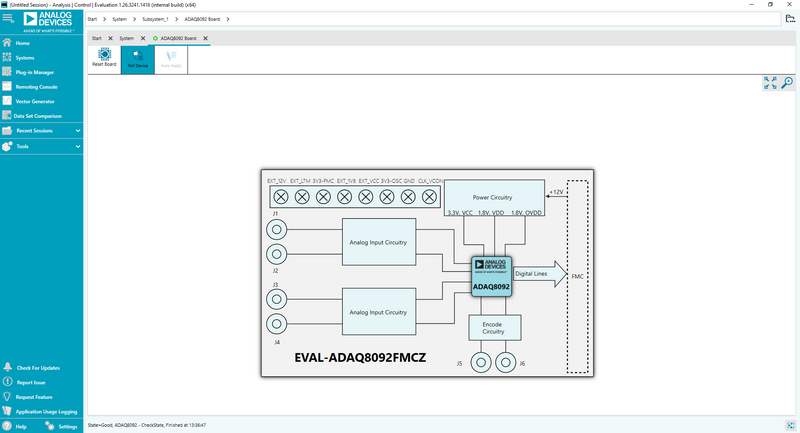Open Data Set Comparison
The image size is (800, 433).
40,116
